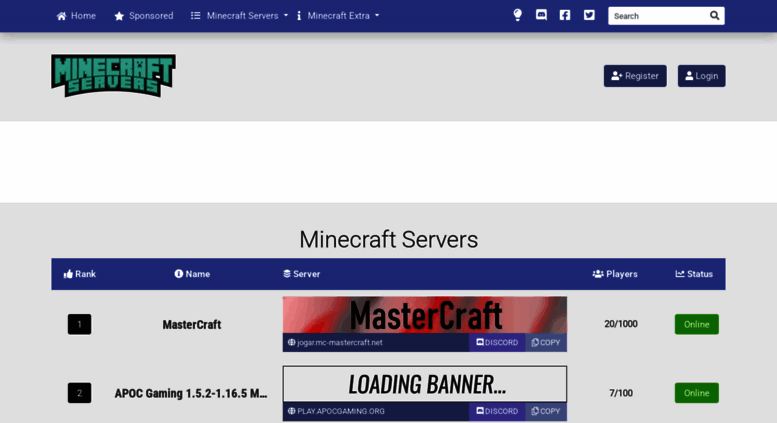Open the Discord icon in the top navbar
This screenshot has height=423, width=777.
[541, 15]
